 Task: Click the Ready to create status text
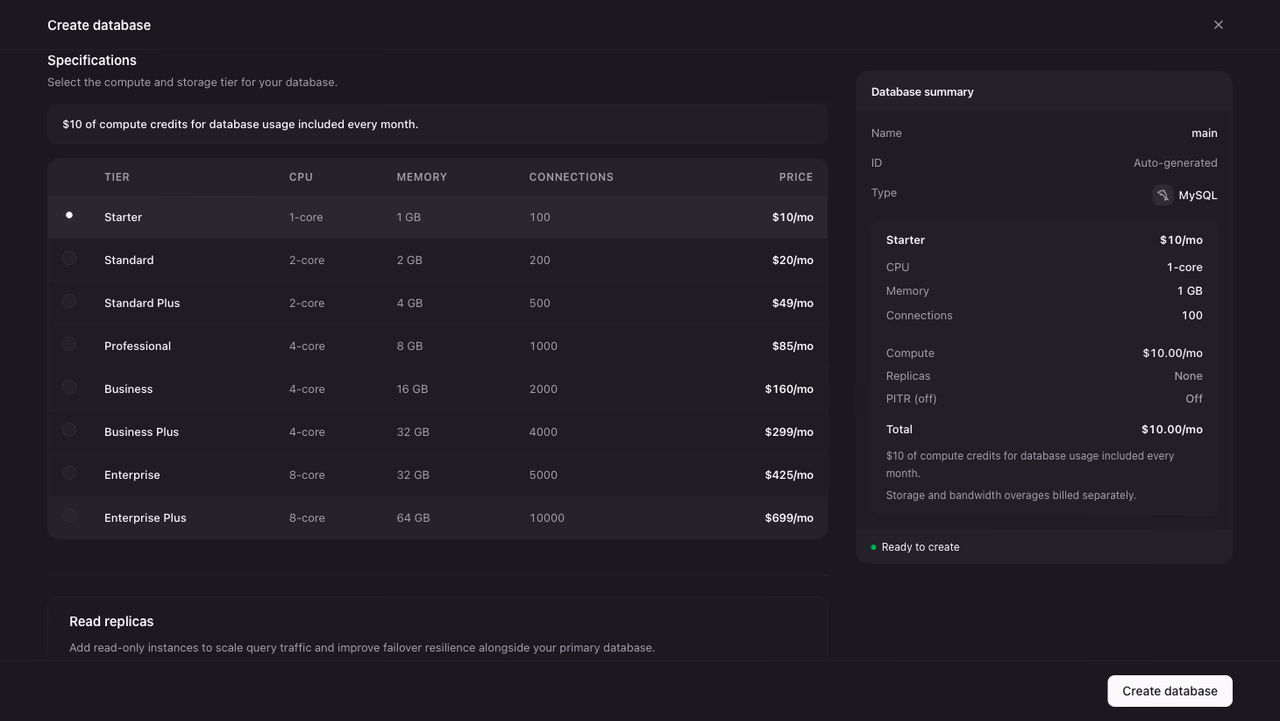pyautogui.click(x=920, y=547)
